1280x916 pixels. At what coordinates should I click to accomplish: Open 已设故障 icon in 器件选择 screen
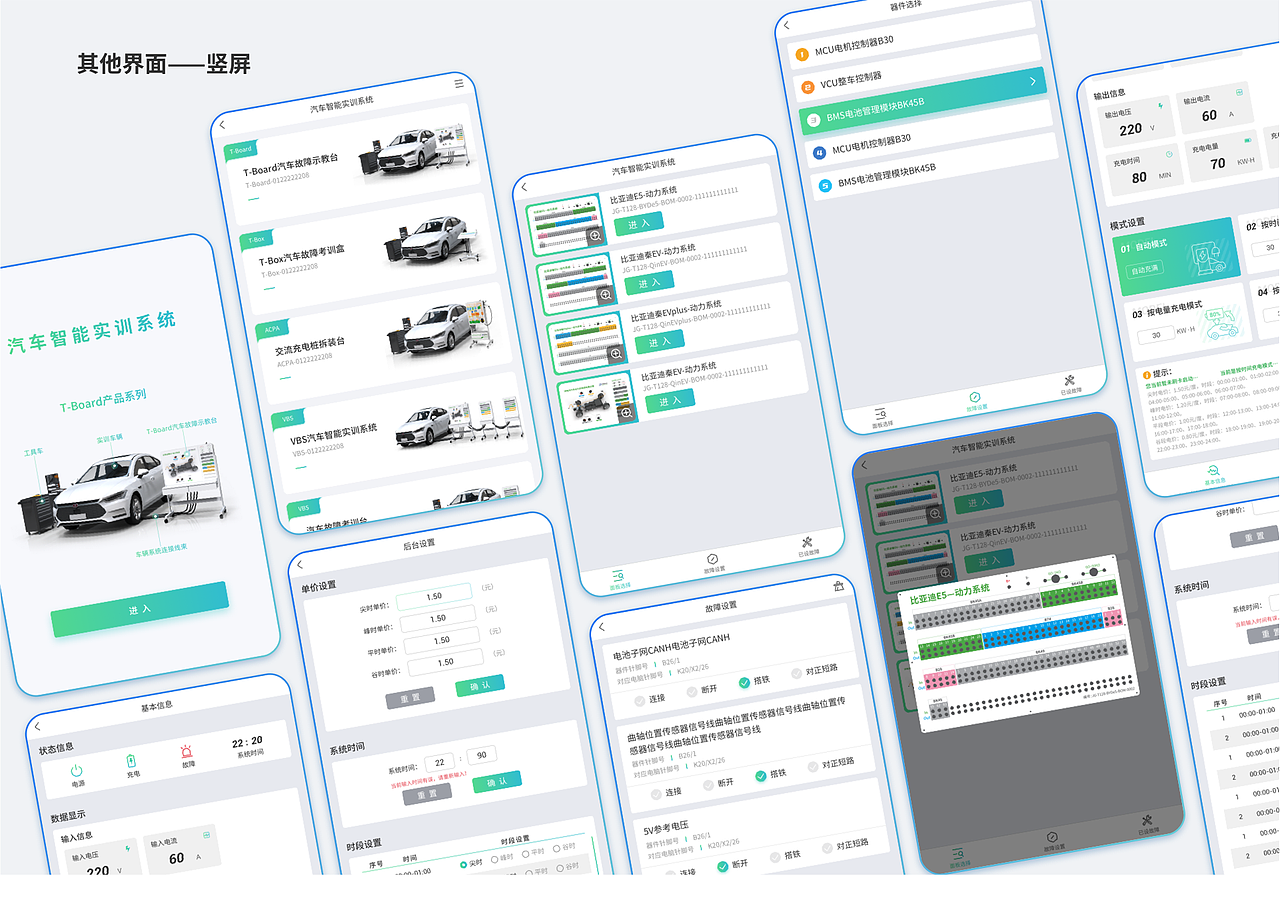(x=1069, y=380)
